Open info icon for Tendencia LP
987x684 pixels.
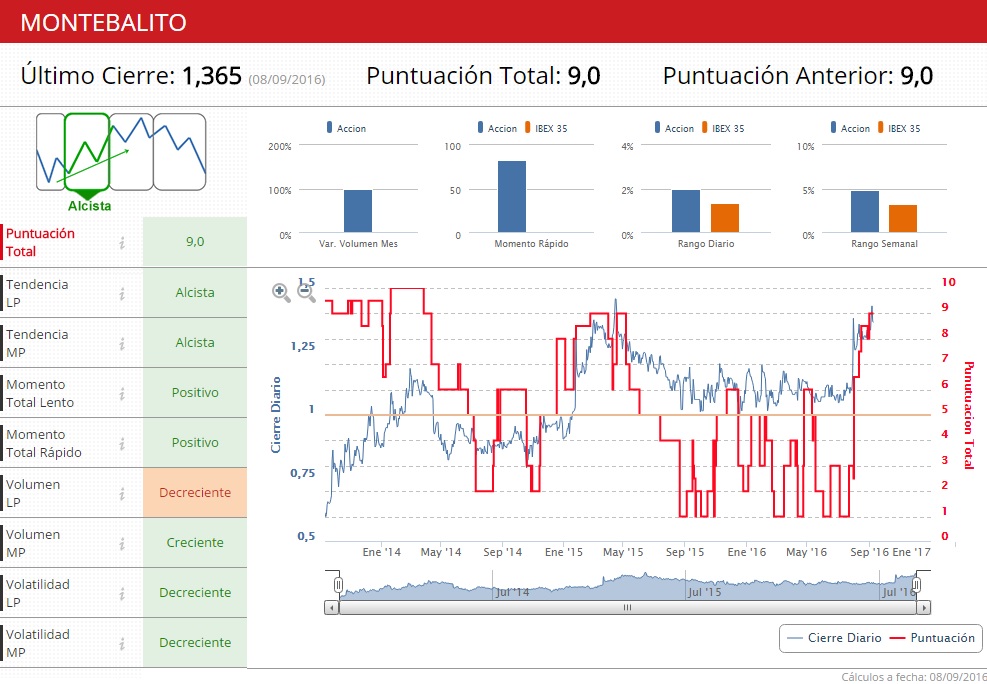click(x=122, y=293)
